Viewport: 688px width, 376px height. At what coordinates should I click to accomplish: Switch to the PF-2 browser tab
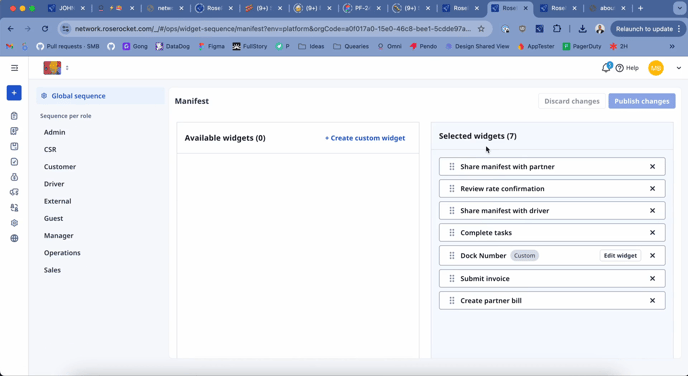(x=362, y=8)
